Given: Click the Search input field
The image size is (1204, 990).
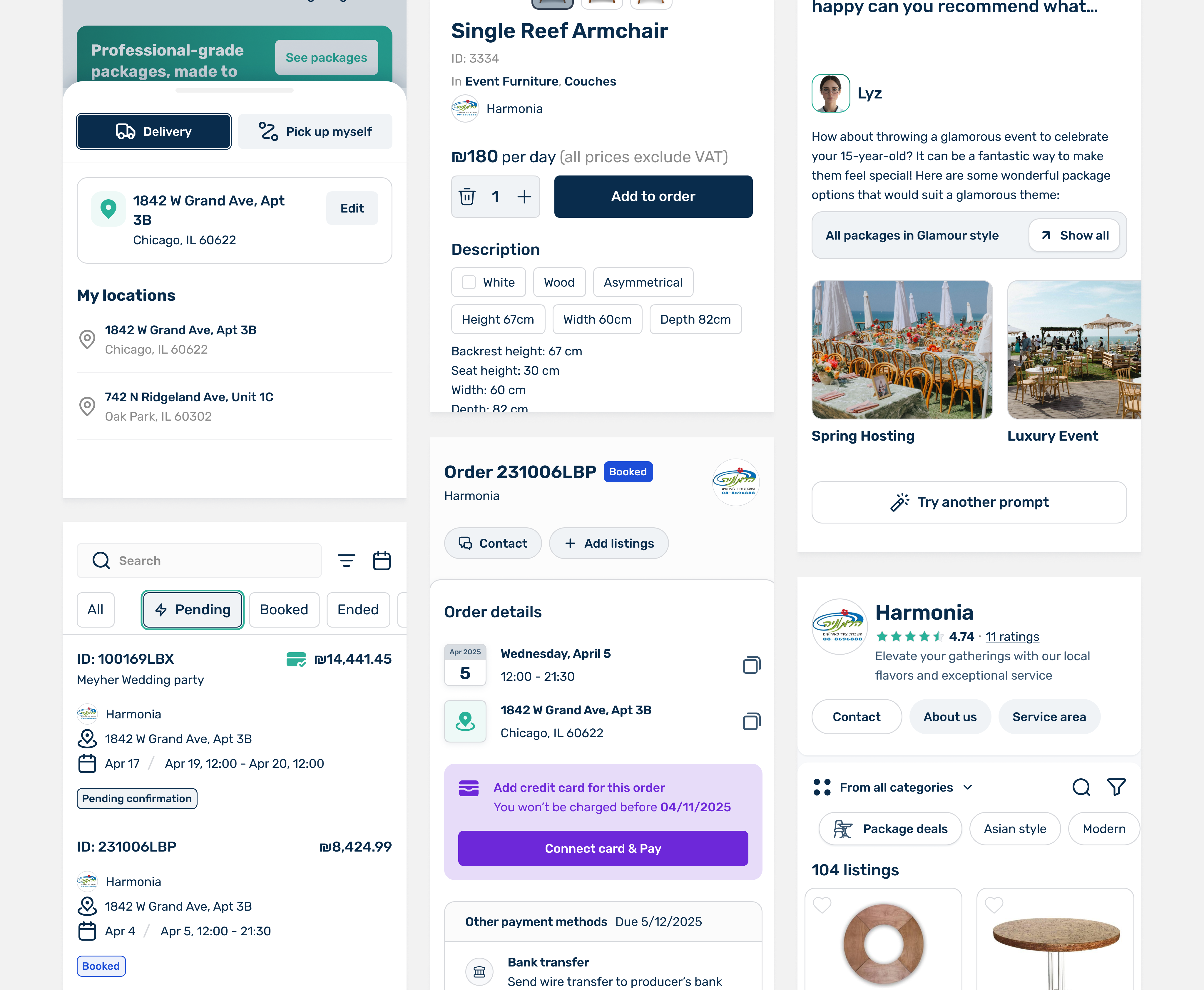Looking at the screenshot, I should pyautogui.click(x=199, y=561).
